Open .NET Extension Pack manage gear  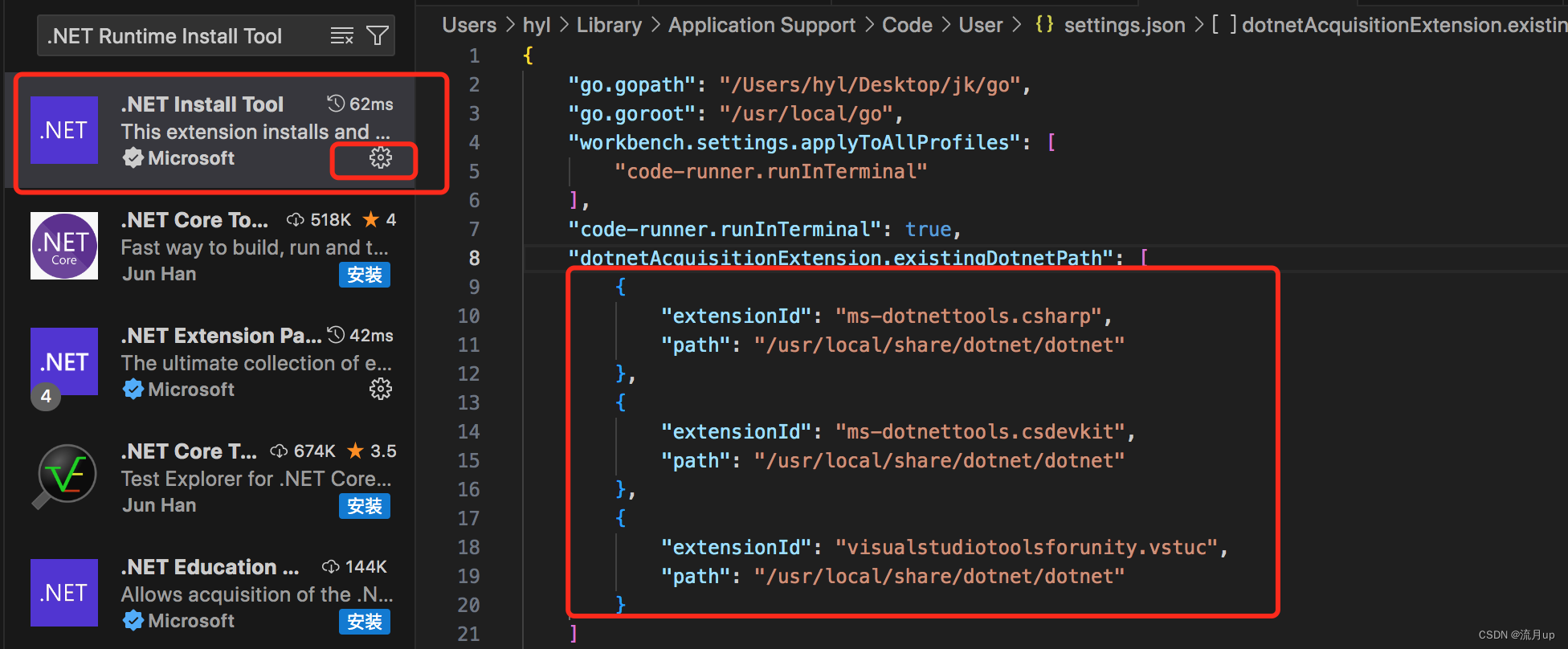(381, 390)
